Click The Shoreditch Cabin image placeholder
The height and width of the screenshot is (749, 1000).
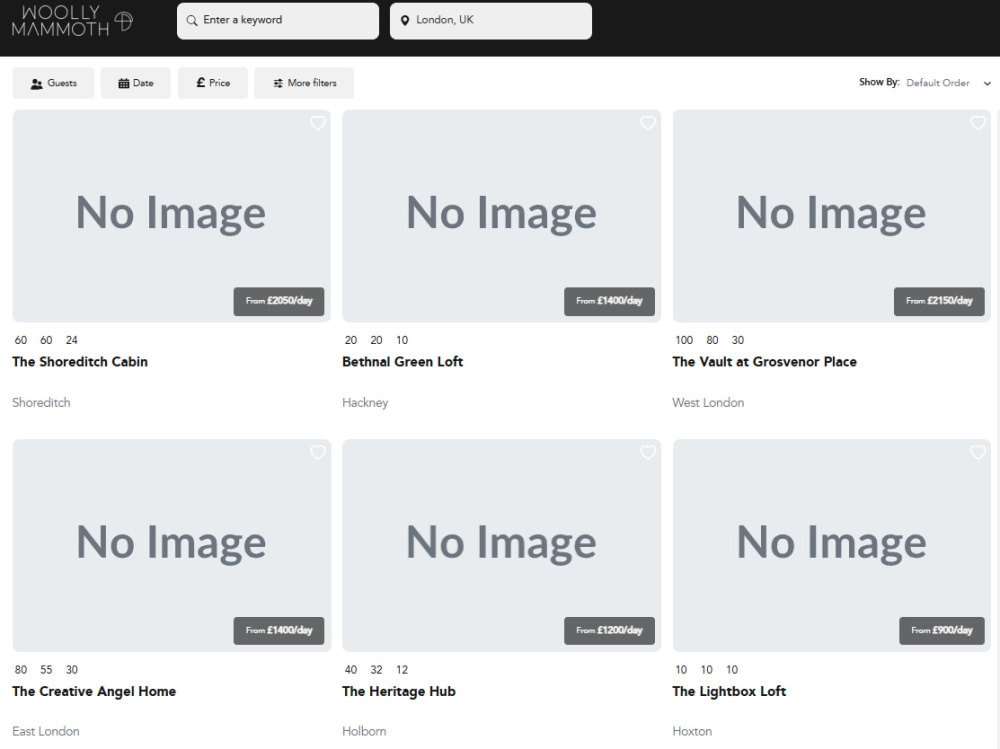pos(172,216)
